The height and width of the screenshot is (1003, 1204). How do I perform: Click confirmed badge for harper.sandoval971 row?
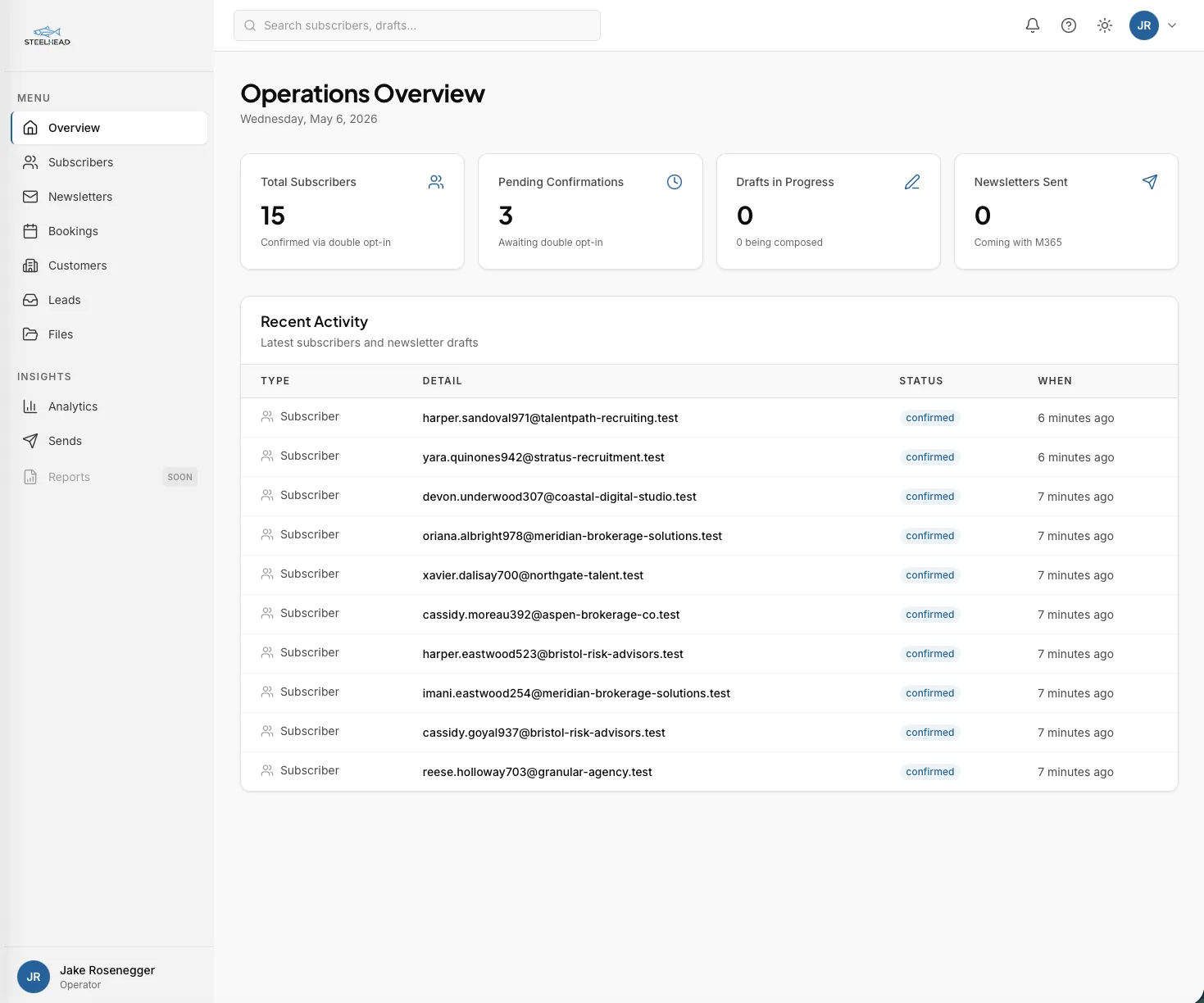pyautogui.click(x=930, y=418)
